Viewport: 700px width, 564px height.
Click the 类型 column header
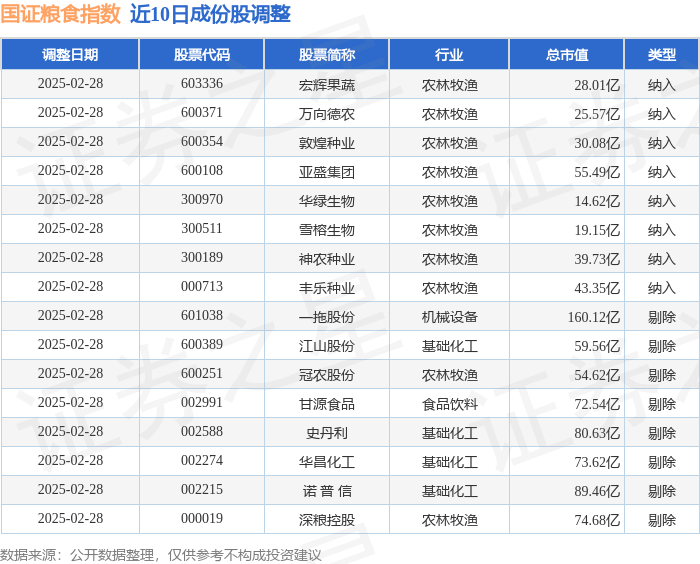point(662,54)
